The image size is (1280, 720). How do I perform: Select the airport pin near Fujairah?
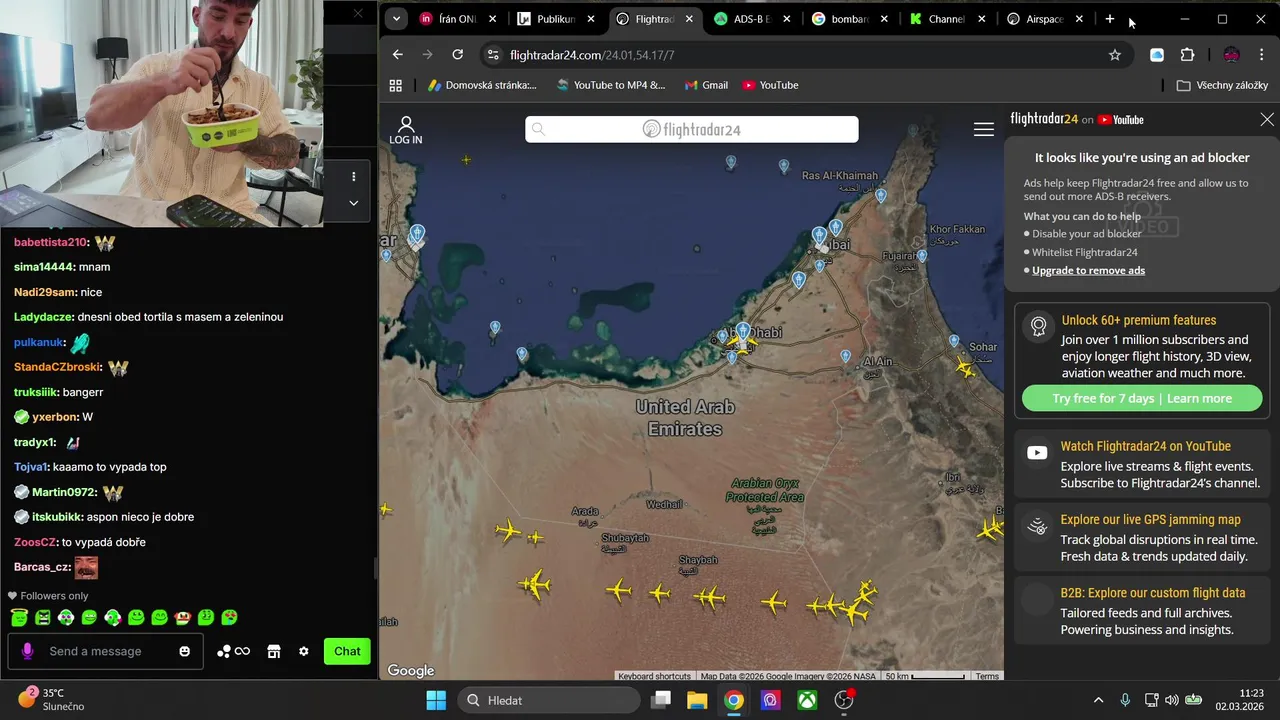pyautogui.click(x=922, y=256)
